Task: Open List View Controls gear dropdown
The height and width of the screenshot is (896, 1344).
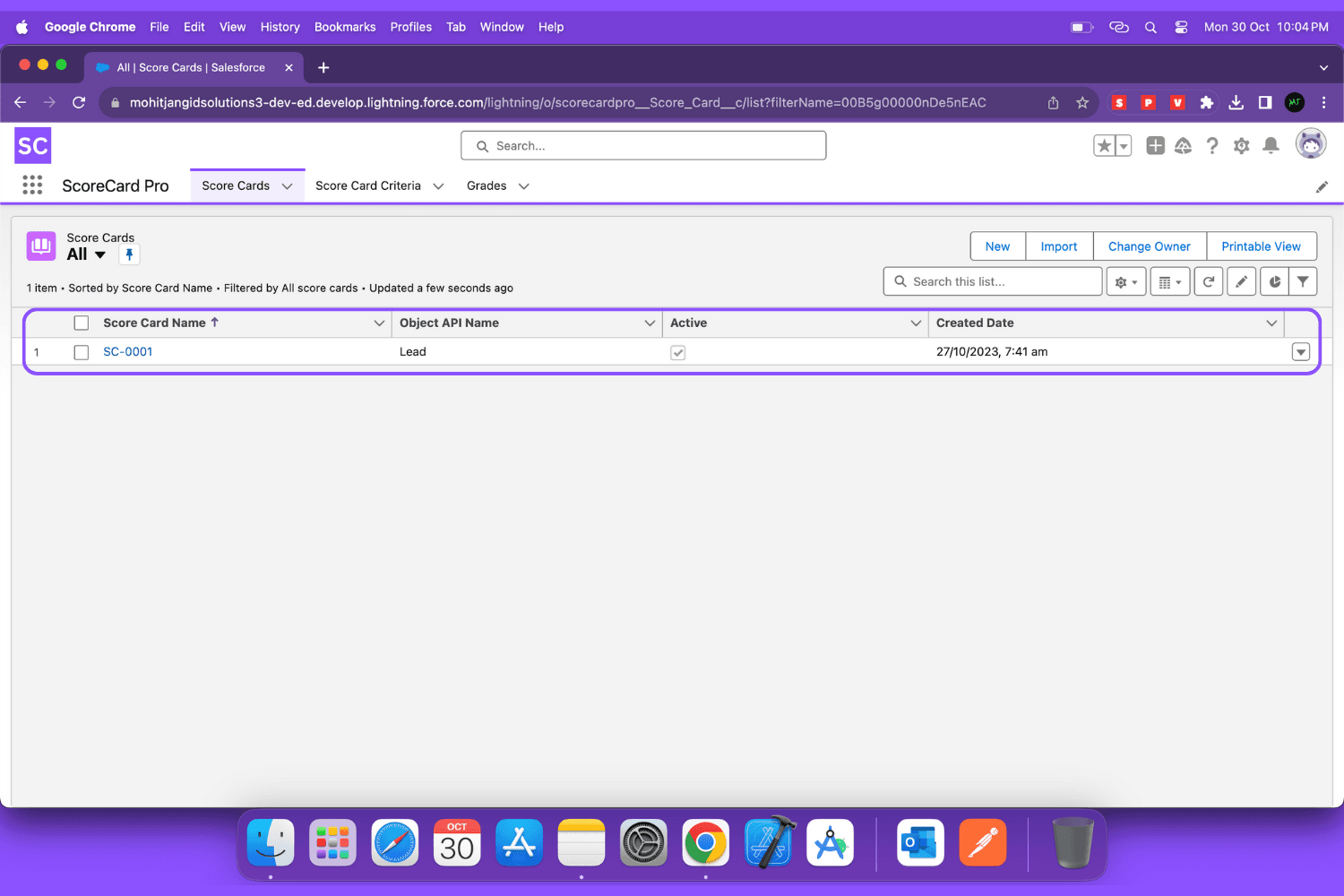Action: point(1126,281)
